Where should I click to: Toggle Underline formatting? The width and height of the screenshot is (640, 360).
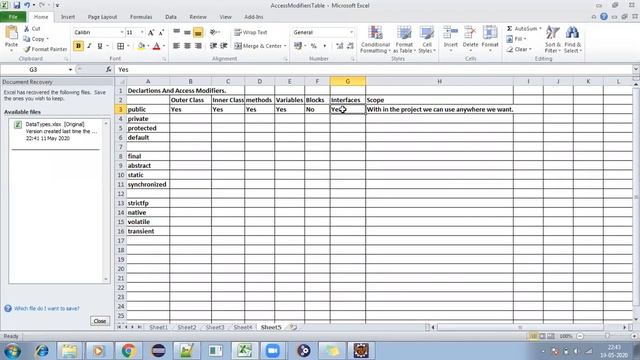pos(100,46)
